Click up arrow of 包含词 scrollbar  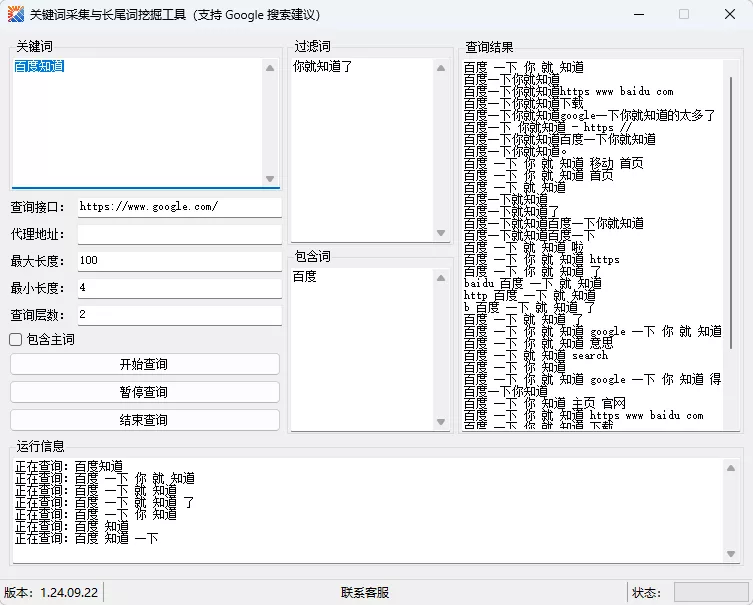(441, 278)
